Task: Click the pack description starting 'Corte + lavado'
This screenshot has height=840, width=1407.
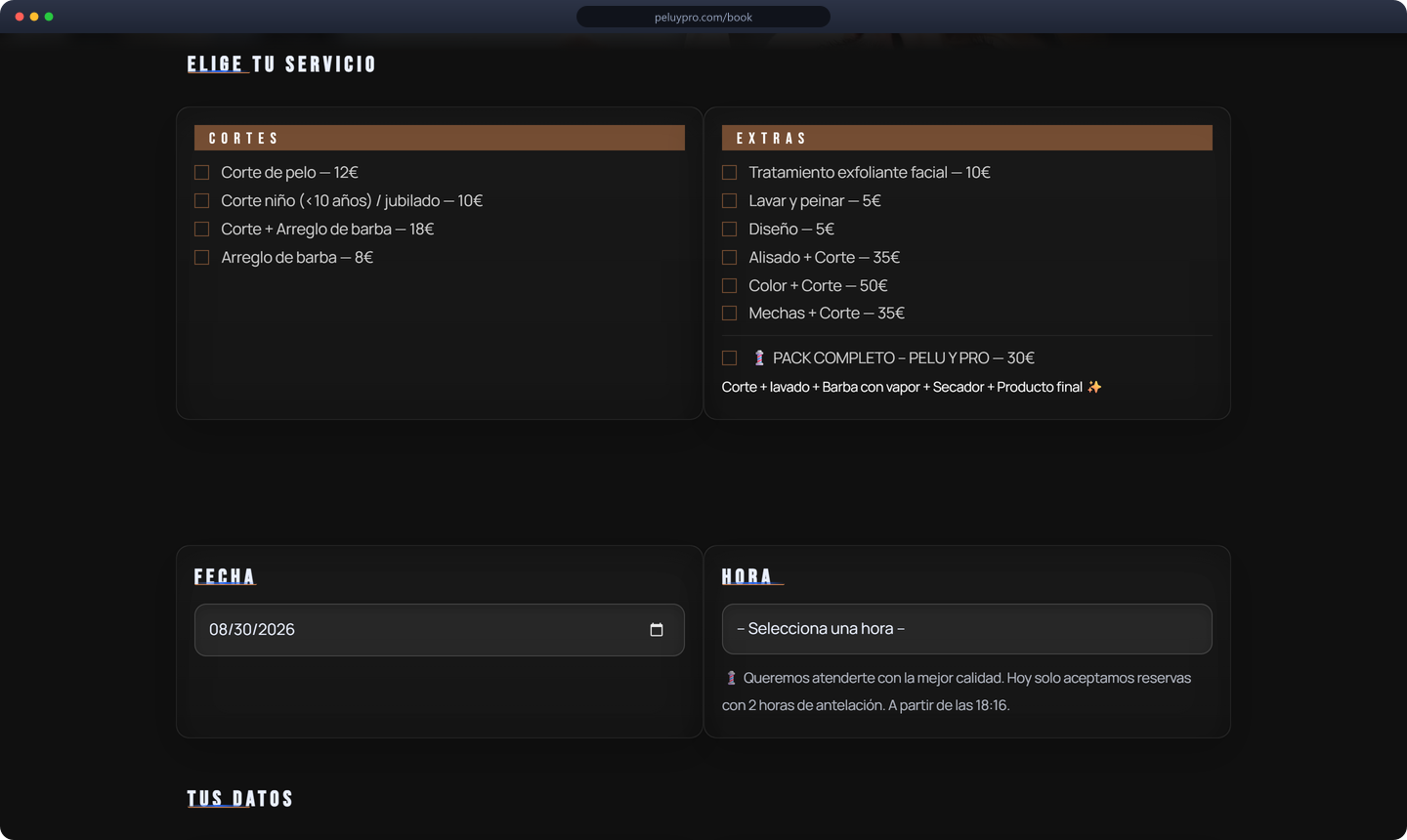Action: click(912, 388)
